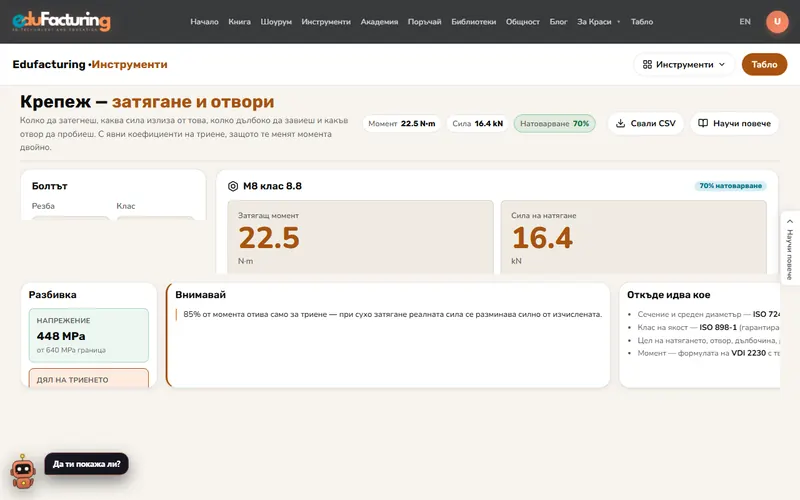Image resolution: width=800 pixels, height=500 pixels.
Task: Download results with Свали CSV
Action: (645, 123)
